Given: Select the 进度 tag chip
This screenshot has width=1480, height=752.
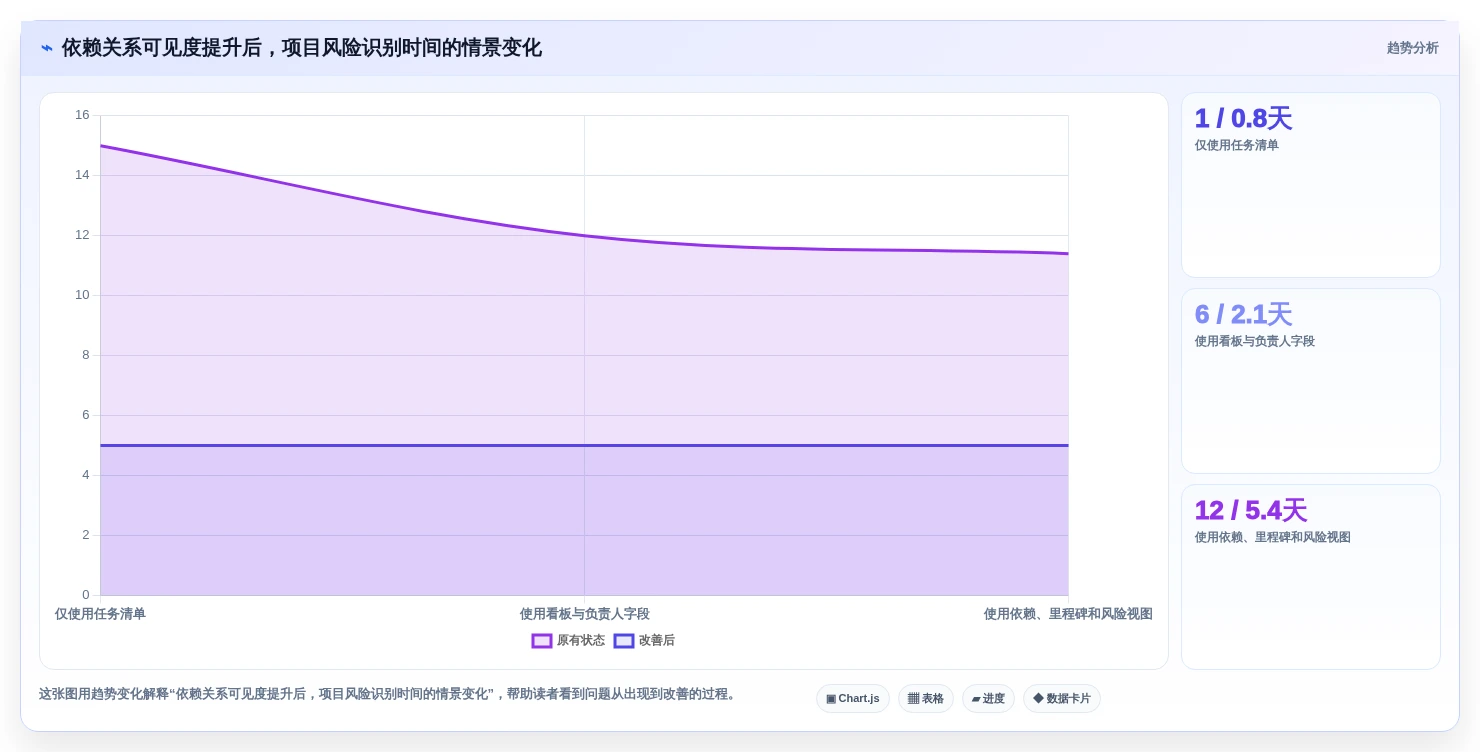Looking at the screenshot, I should click(988, 698).
